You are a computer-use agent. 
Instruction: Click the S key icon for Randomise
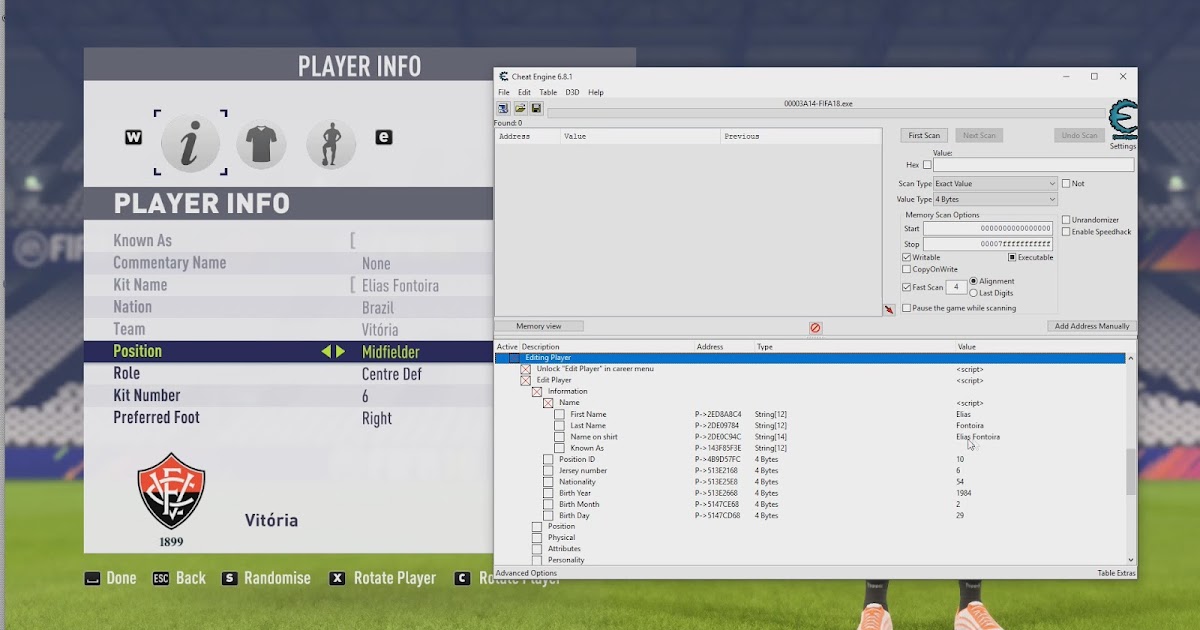[x=229, y=578]
